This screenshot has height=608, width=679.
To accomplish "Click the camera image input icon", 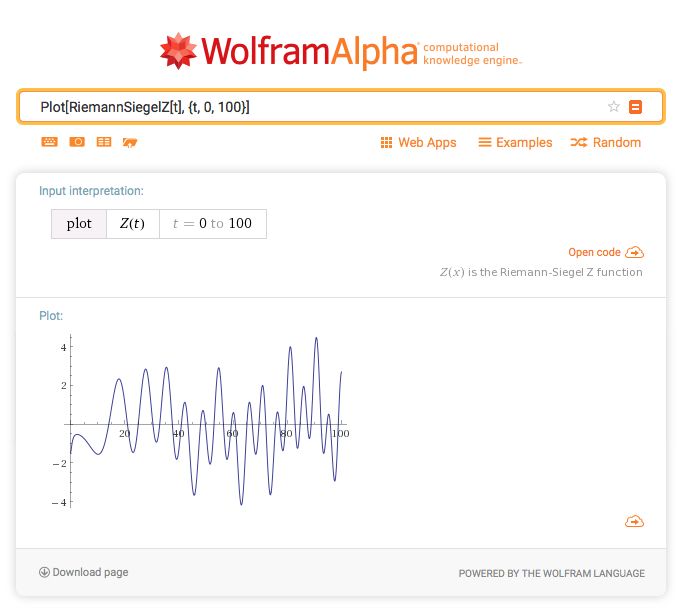I will (76, 142).
